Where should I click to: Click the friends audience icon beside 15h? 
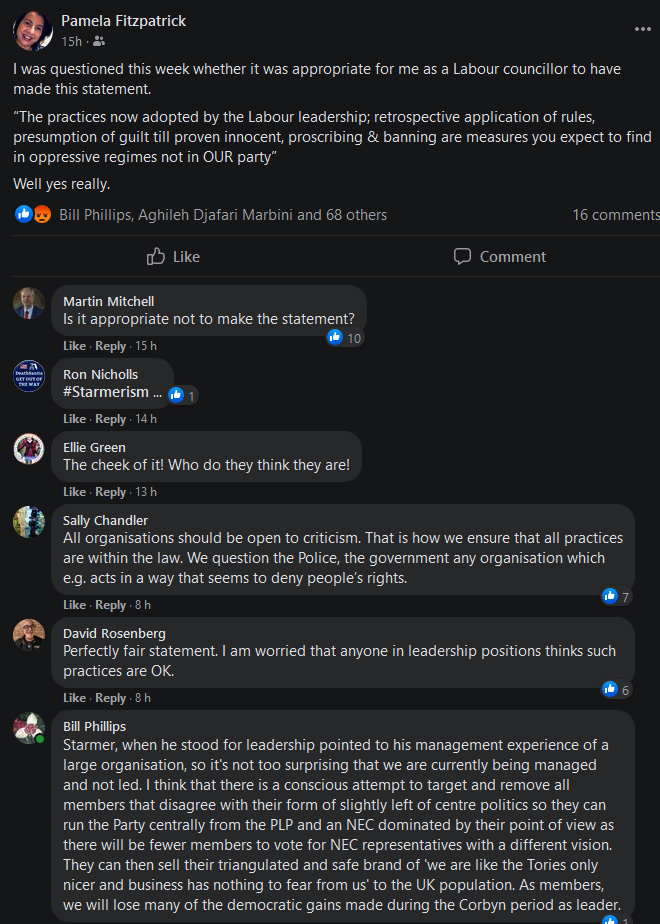coord(99,42)
